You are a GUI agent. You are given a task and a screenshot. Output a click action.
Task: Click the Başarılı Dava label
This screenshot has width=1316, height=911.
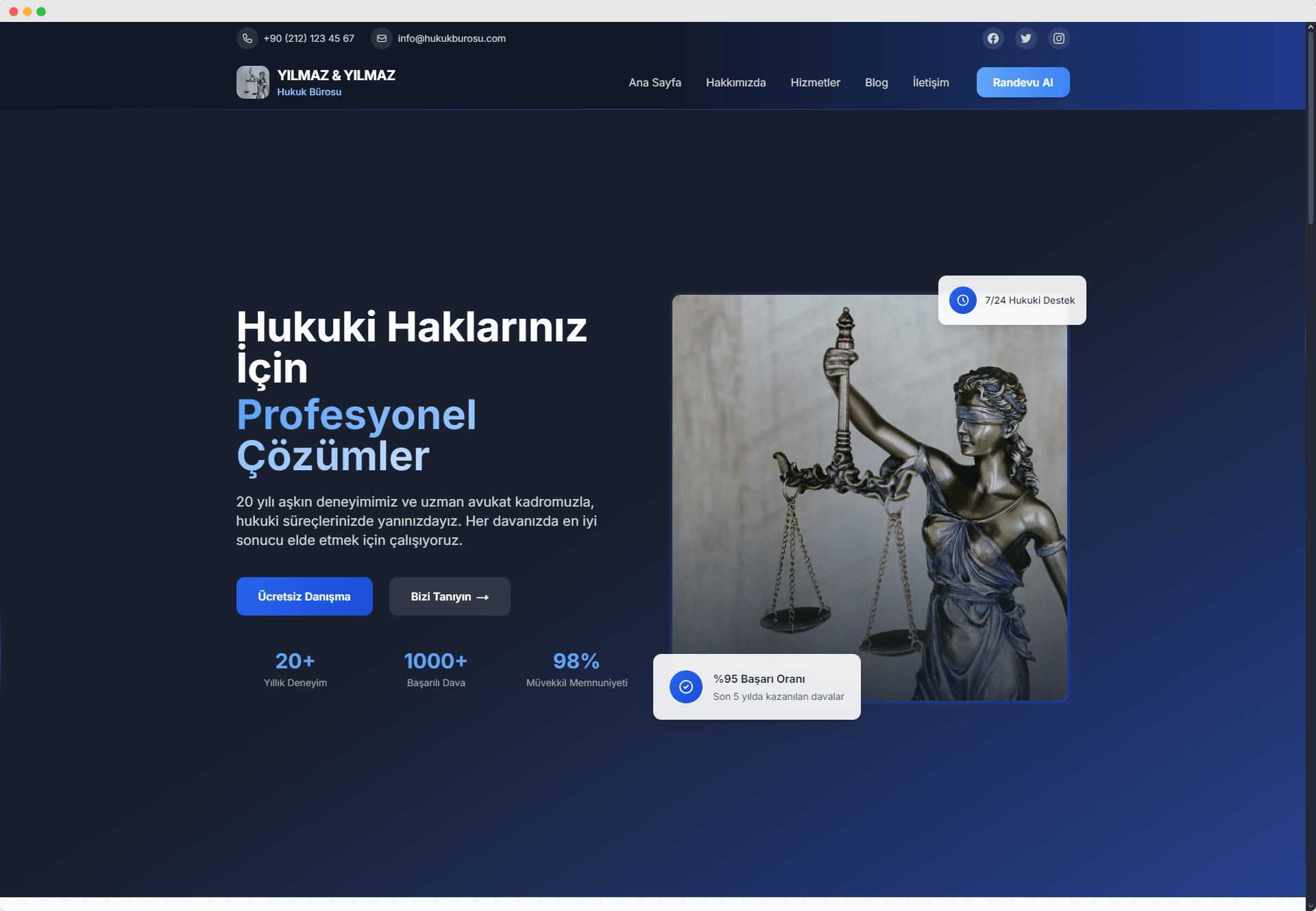pos(436,683)
